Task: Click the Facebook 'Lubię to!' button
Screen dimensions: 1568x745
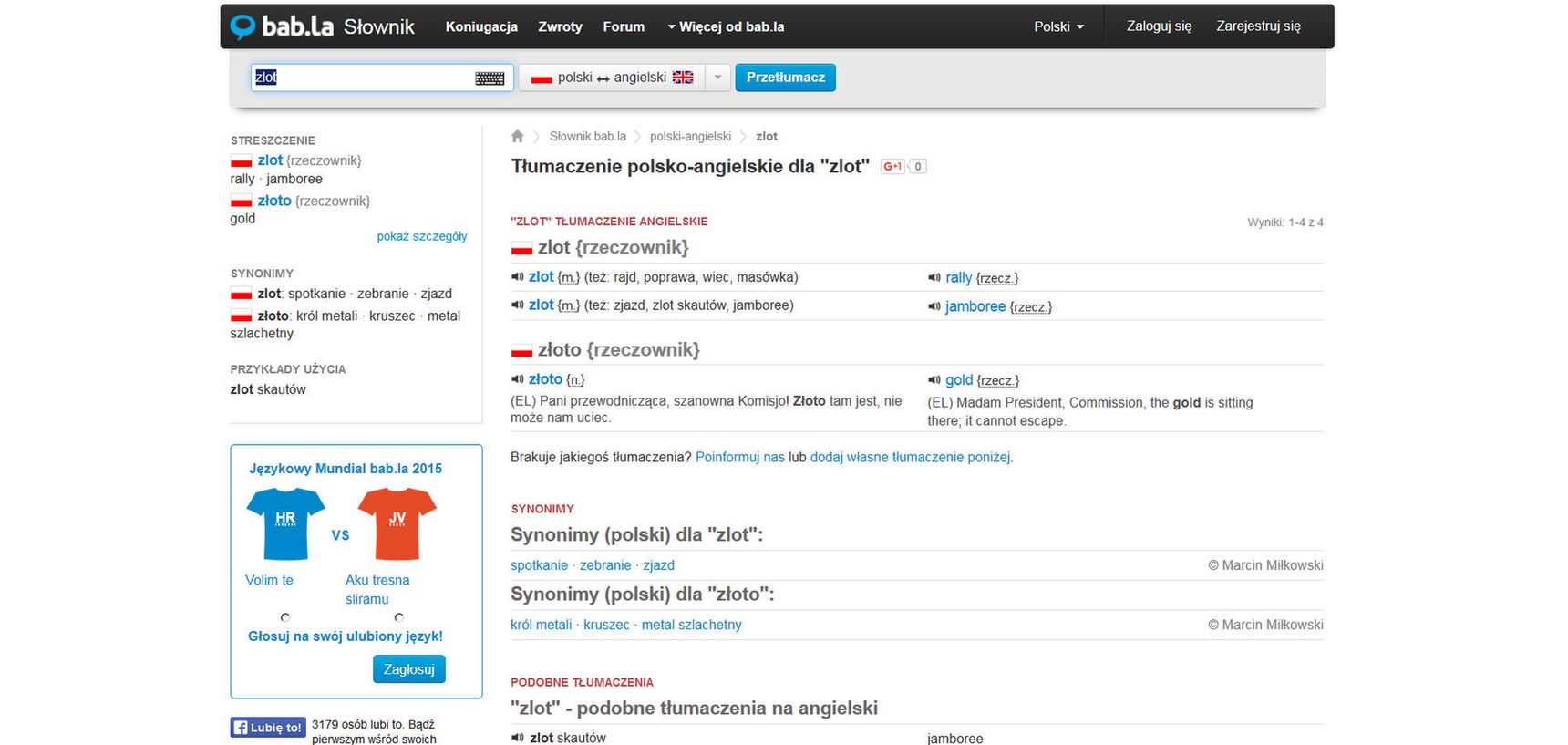Action: (268, 728)
